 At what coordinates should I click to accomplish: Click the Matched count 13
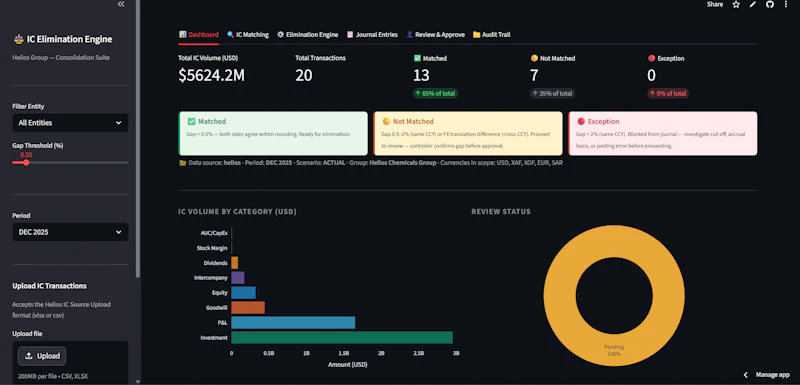point(421,75)
